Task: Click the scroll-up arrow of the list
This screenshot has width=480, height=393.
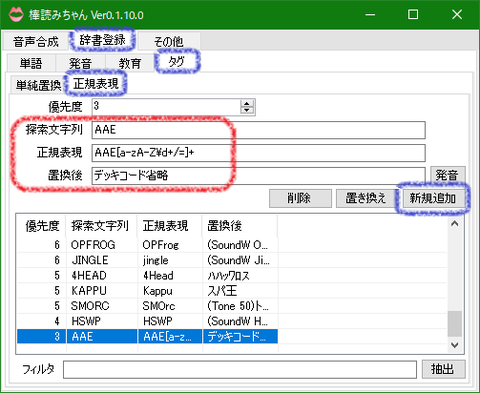Action: pyautogui.click(x=455, y=224)
